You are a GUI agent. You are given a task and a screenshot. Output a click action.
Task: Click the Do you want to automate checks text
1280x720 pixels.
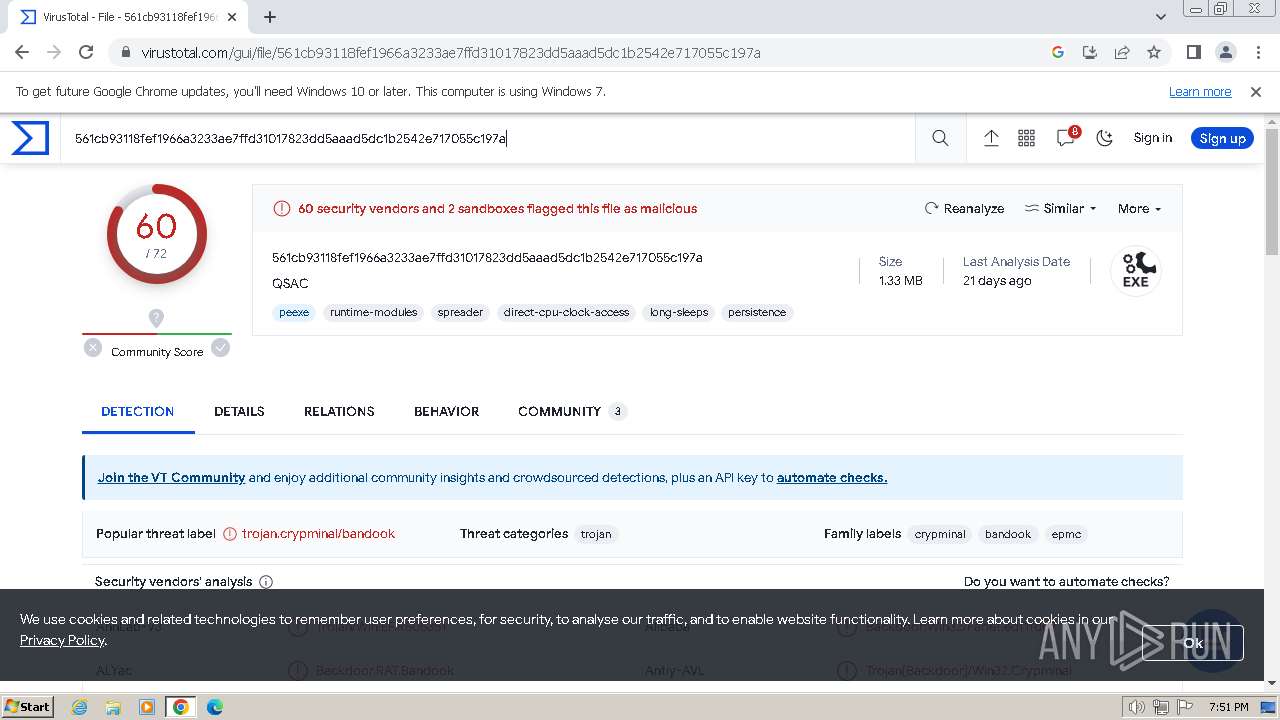(1066, 581)
